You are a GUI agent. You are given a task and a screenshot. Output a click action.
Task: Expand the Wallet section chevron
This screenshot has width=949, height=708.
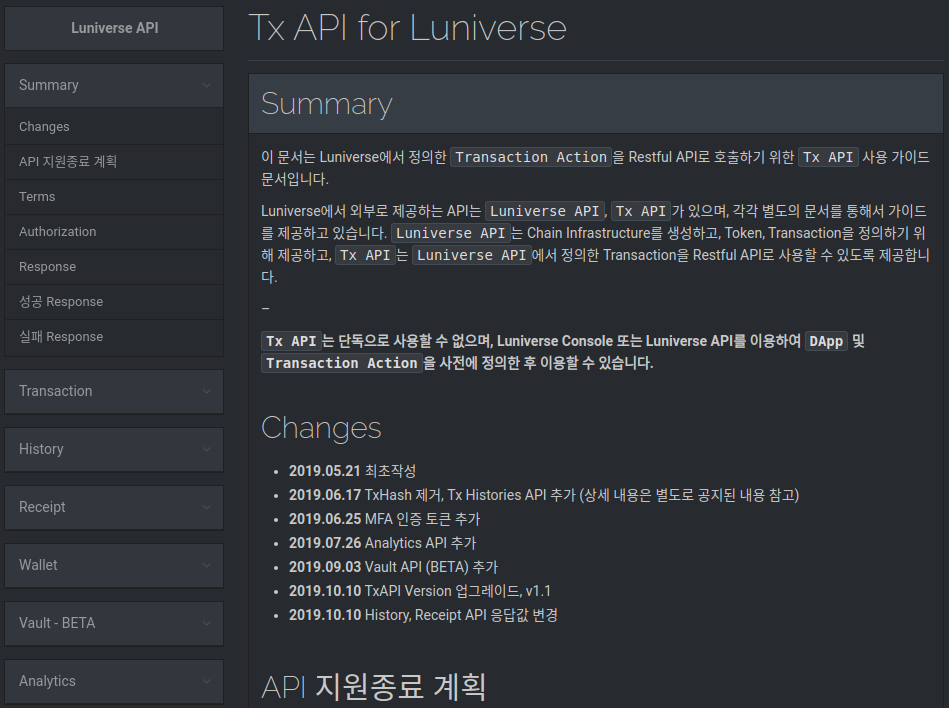206,565
